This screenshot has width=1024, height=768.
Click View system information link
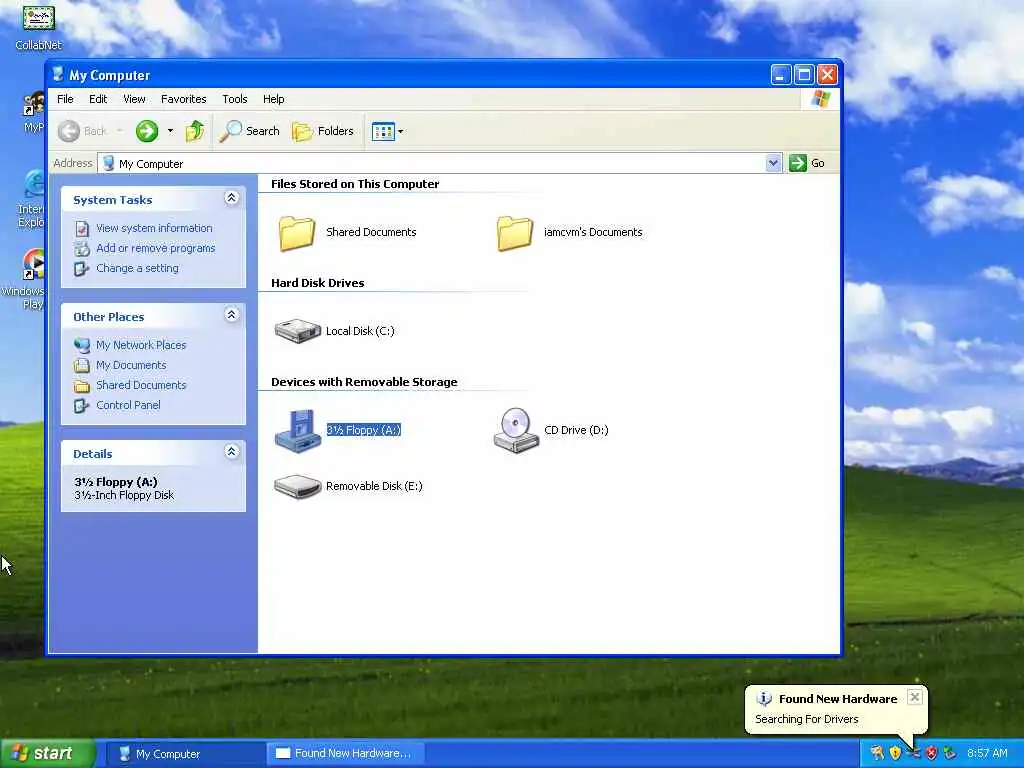154,228
